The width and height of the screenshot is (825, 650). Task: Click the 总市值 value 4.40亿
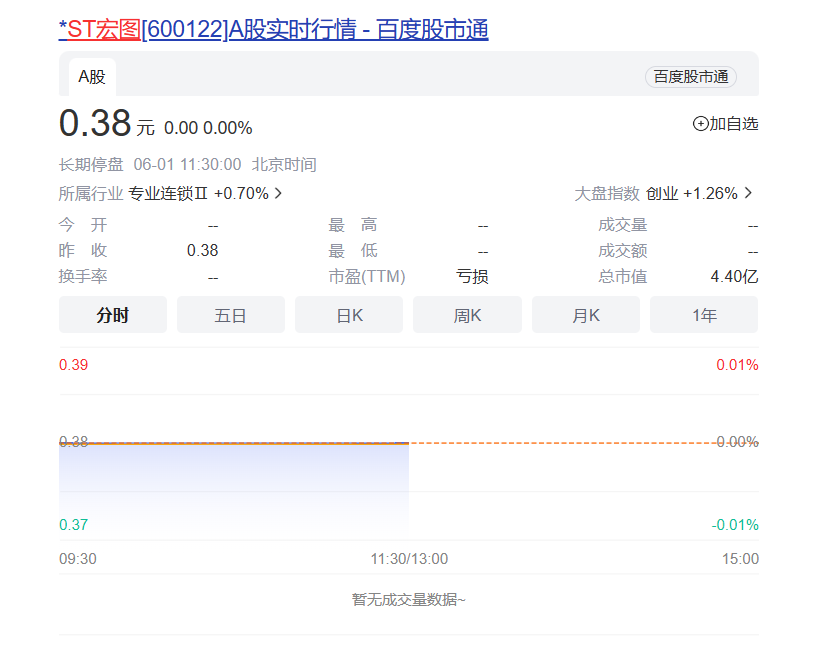pos(734,277)
